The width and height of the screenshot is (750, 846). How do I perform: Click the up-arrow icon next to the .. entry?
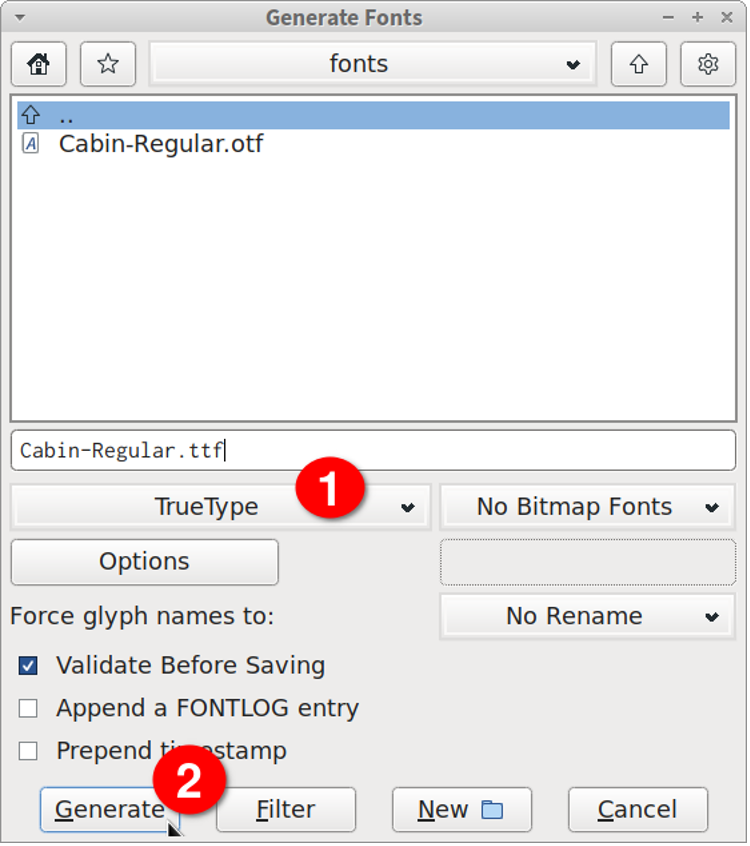30,114
